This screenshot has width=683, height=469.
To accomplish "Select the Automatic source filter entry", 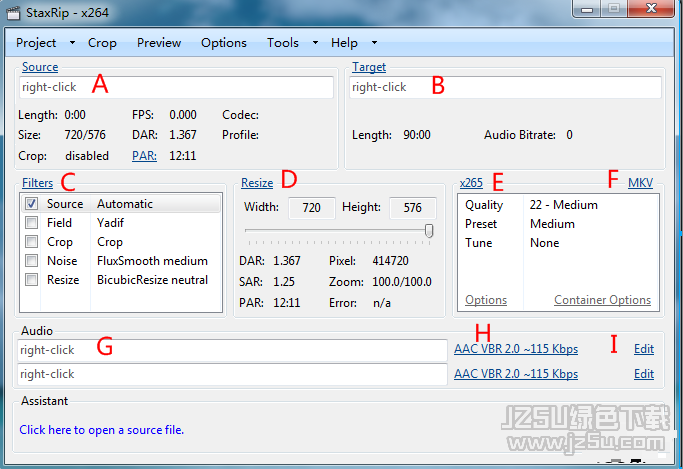I will [125, 204].
